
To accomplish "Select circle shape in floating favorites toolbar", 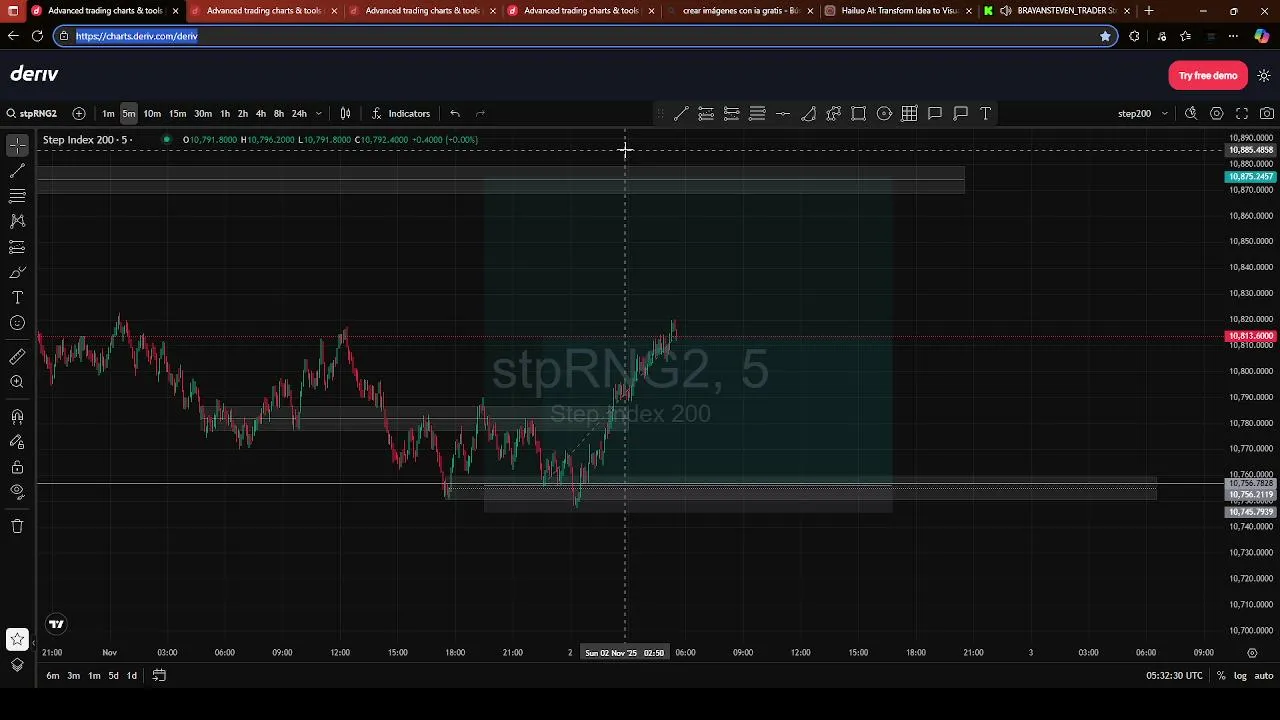I will point(884,114).
